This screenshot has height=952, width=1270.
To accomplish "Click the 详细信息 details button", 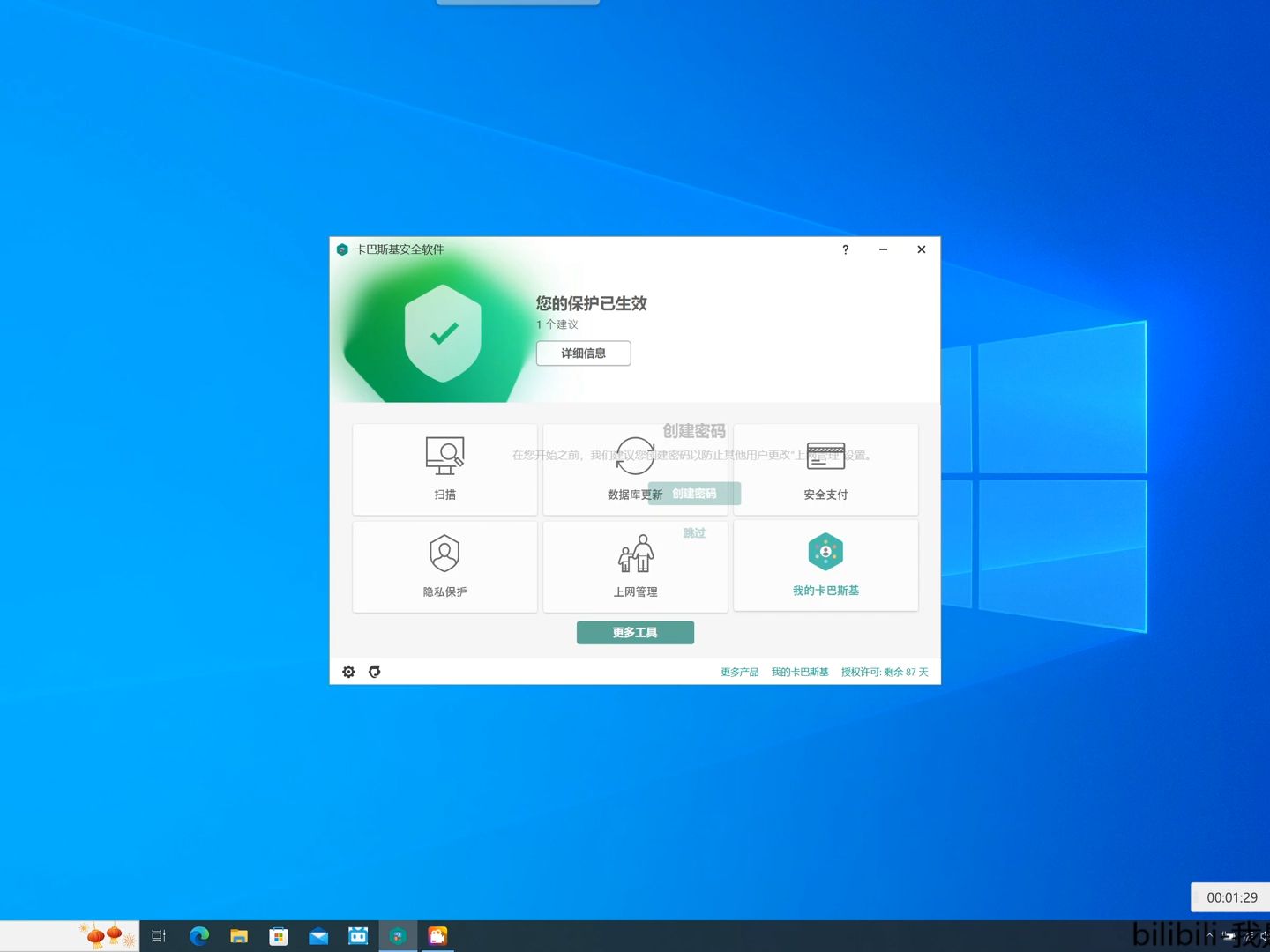I will (583, 353).
